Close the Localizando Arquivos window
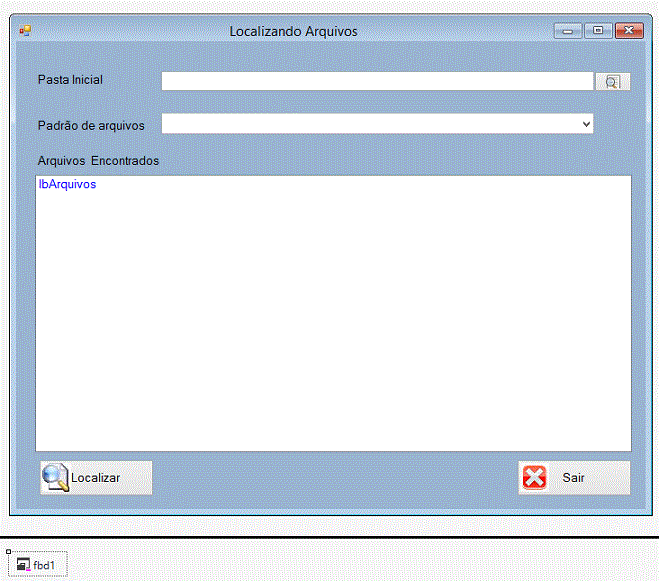Viewport: 659px width, 581px height. point(629,31)
